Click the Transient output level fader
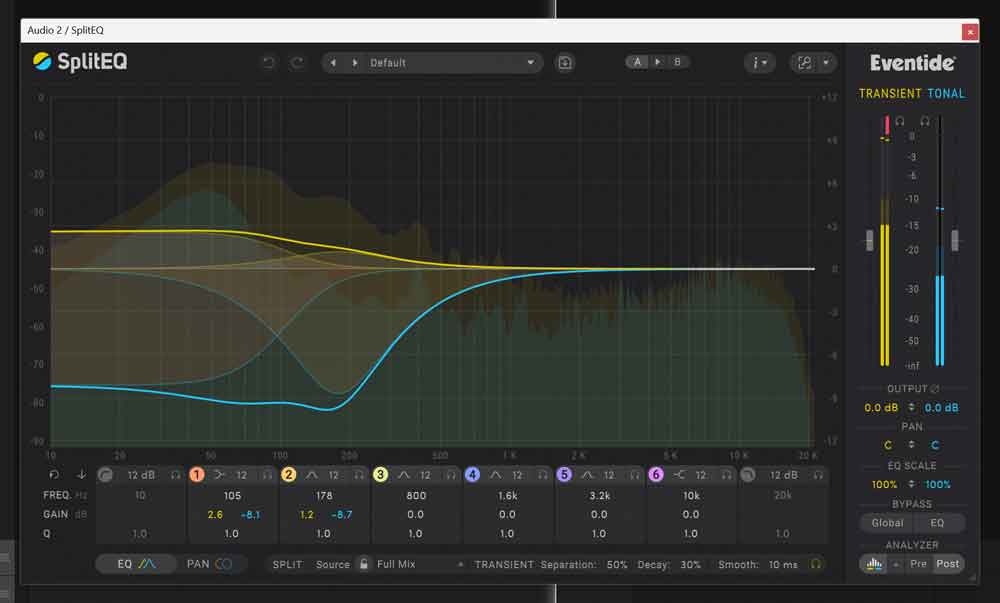Screen dimensions: 1000x603 click(x=869, y=240)
